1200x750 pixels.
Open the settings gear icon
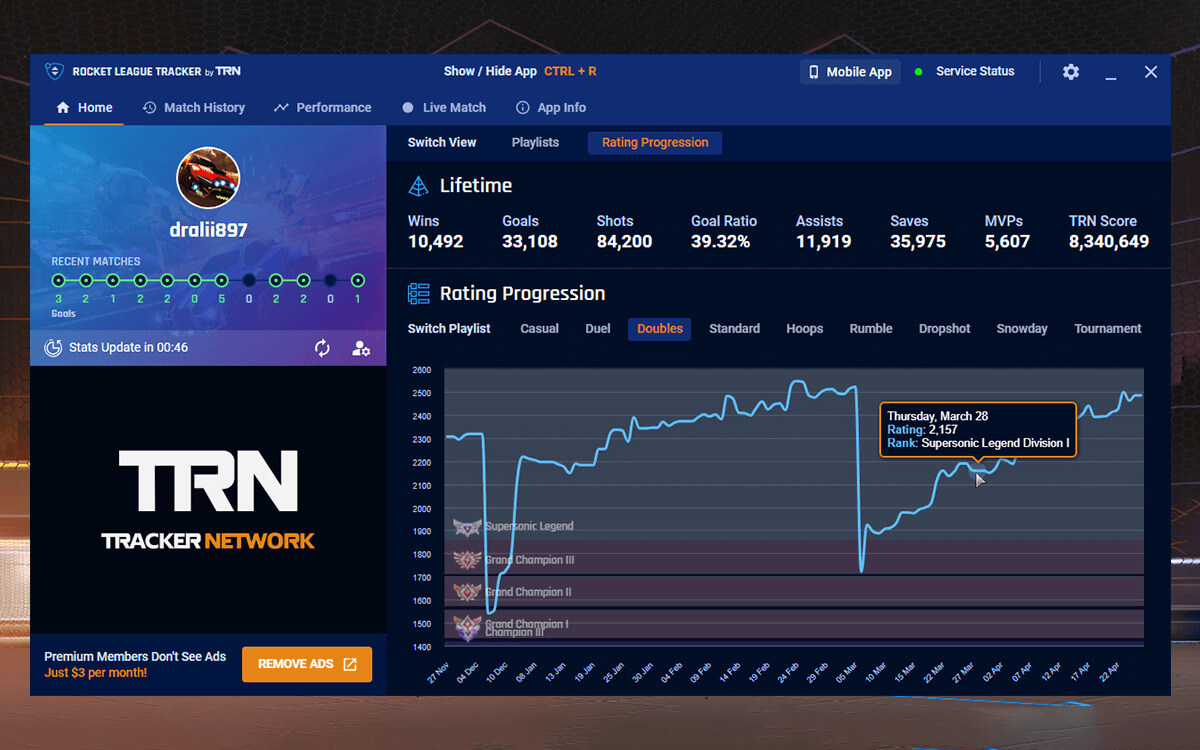[x=1071, y=72]
